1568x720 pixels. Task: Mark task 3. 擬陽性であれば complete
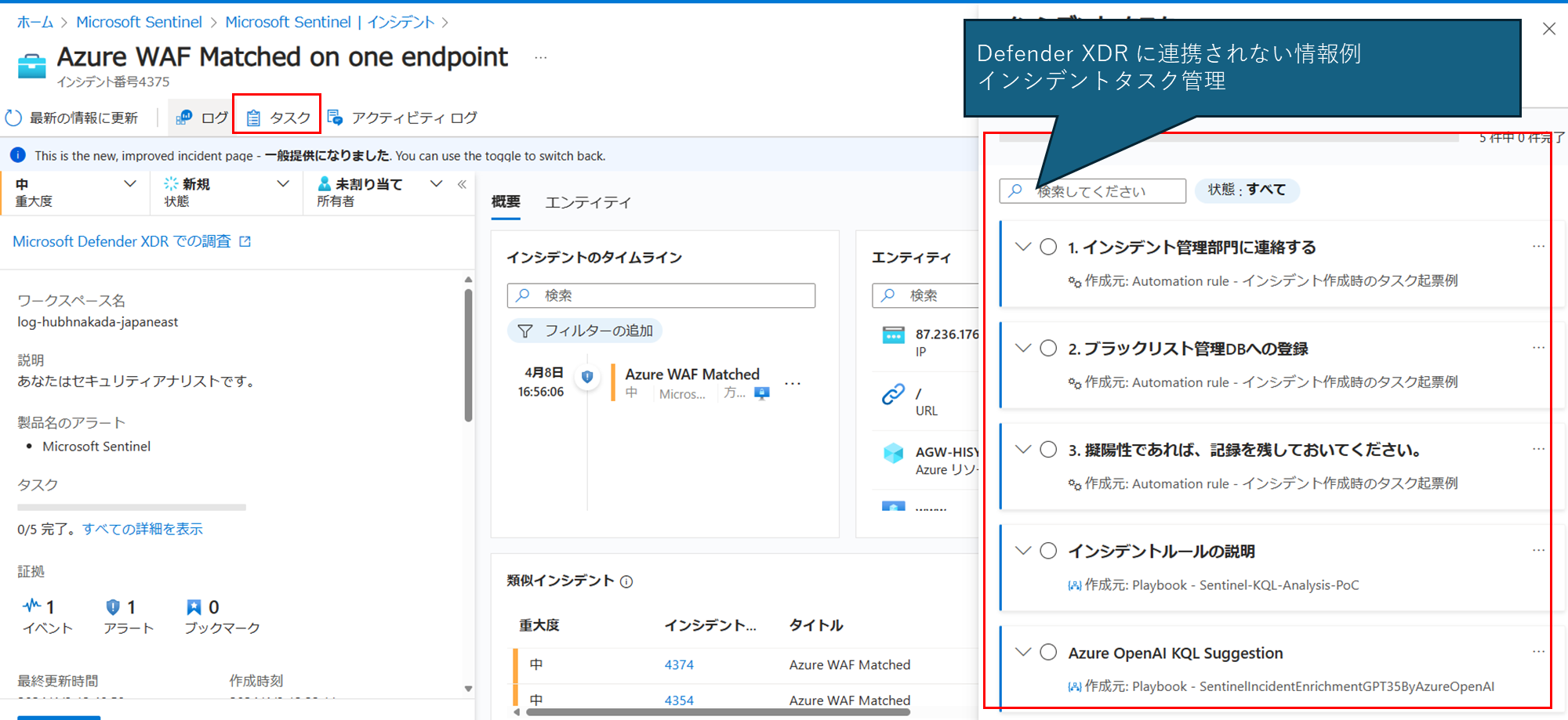(1048, 450)
